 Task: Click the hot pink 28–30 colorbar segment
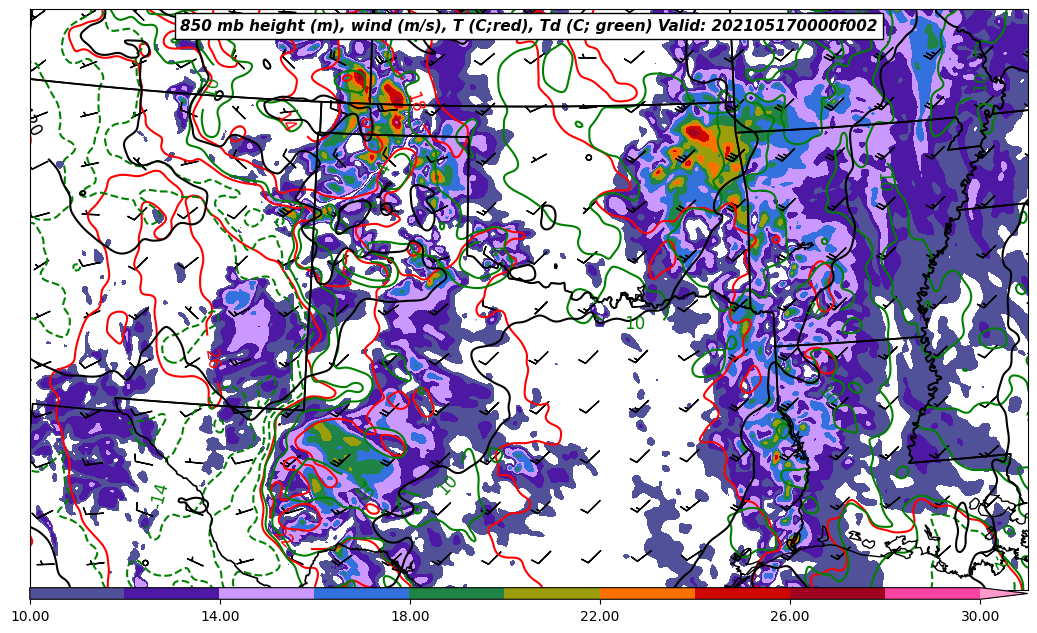(932, 593)
